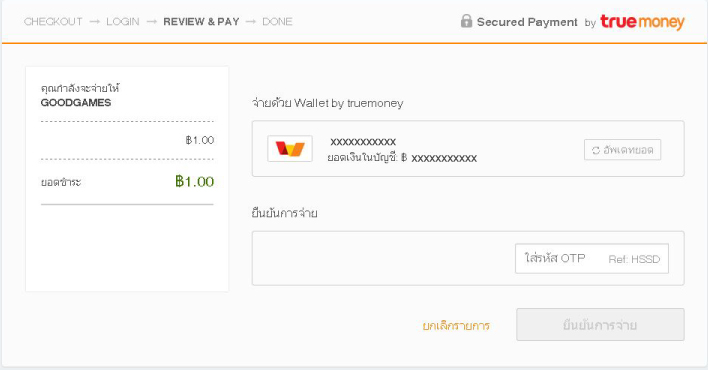Click the refresh balance button อัพเดทยอด

pos(622,150)
